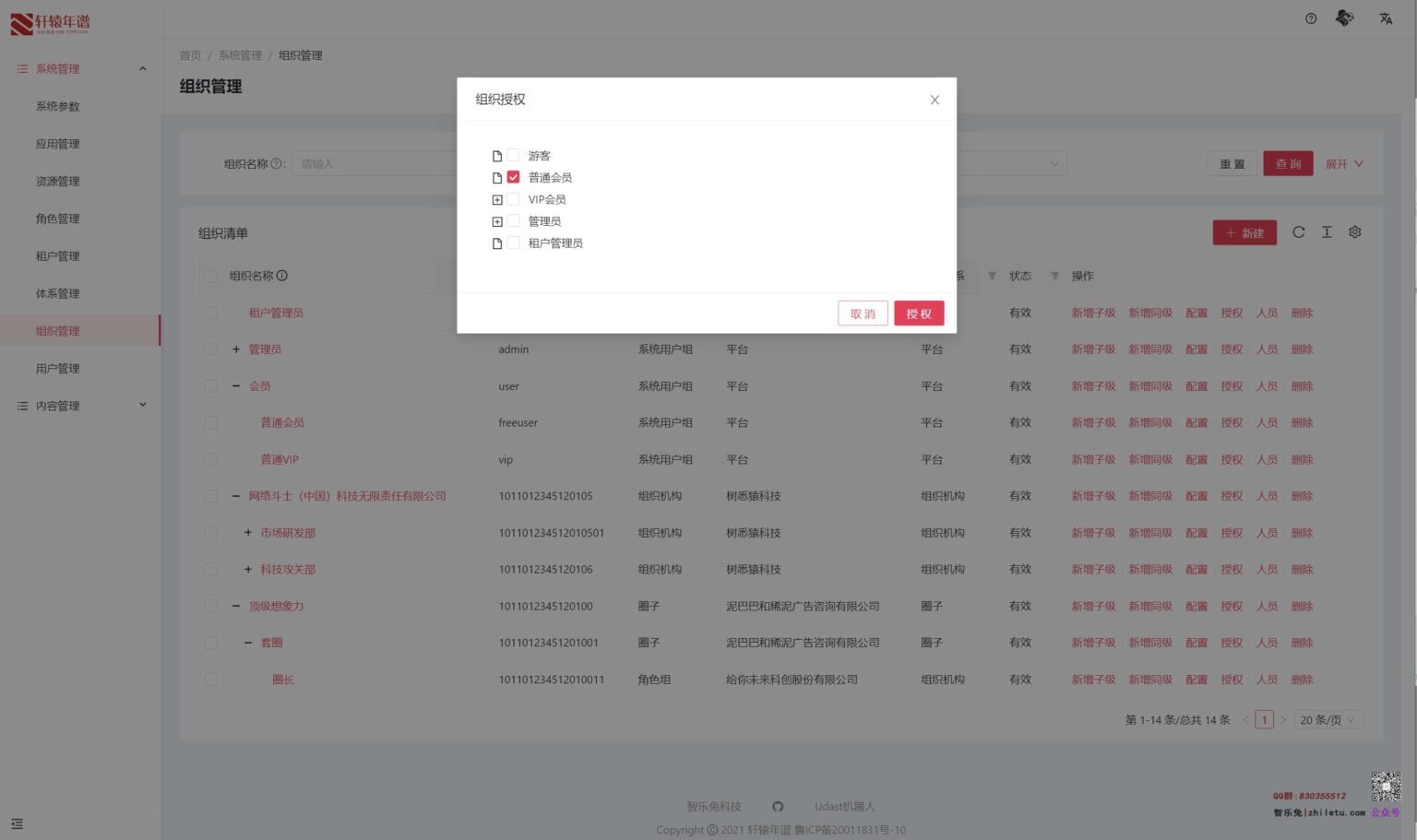The width and height of the screenshot is (1417, 840).
Task: Click the Udast机器人 footer link
Action: point(845,807)
